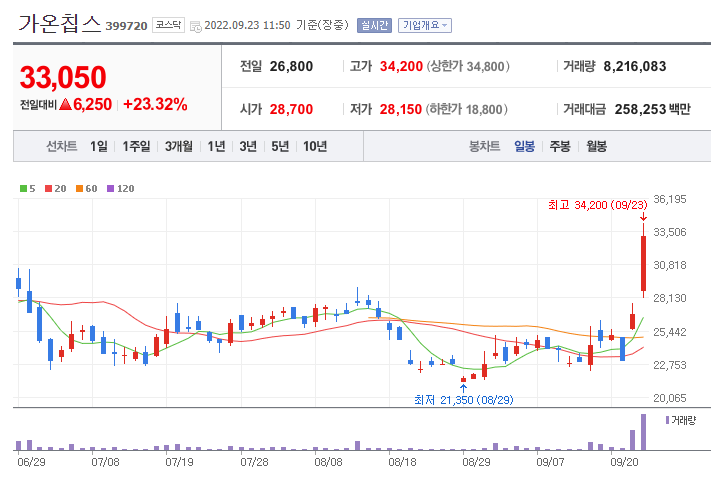Viewport: 711px width, 478px height.
Task: Click the calendar clock icon beside the date
Action: (x=196, y=26)
